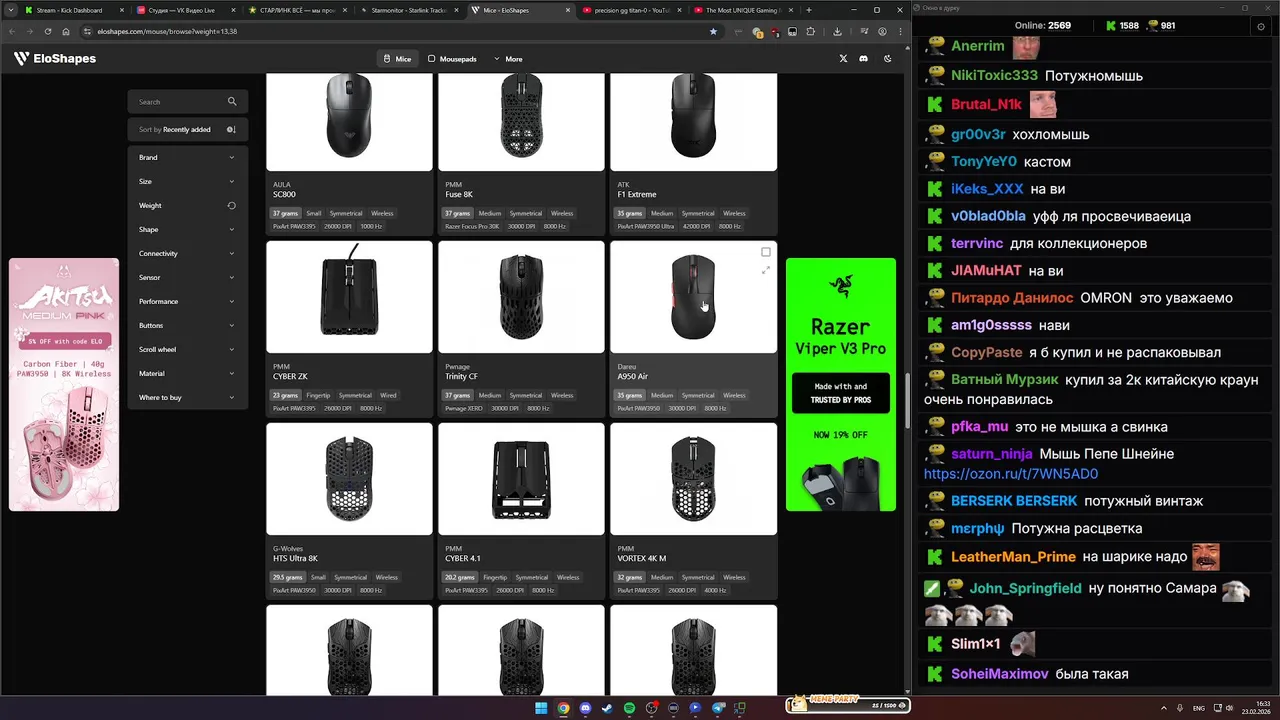Open the Pwnage Trinity CF thumbnail
1280x720 pixels.
[521, 297]
